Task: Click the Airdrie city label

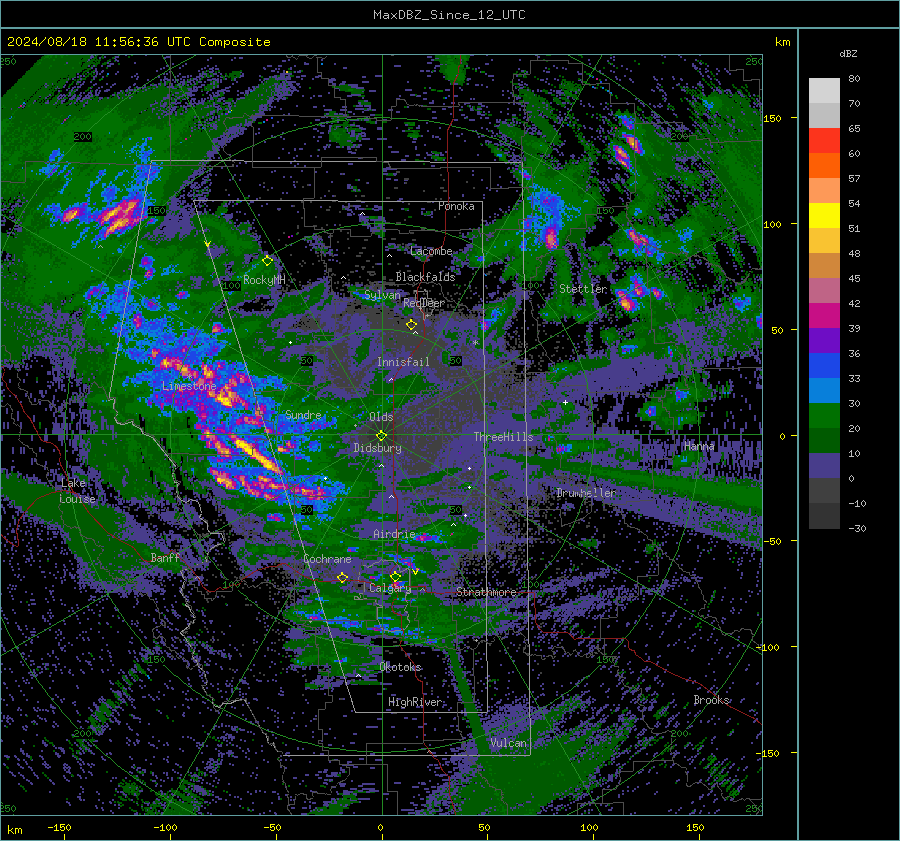Action: click(x=394, y=534)
